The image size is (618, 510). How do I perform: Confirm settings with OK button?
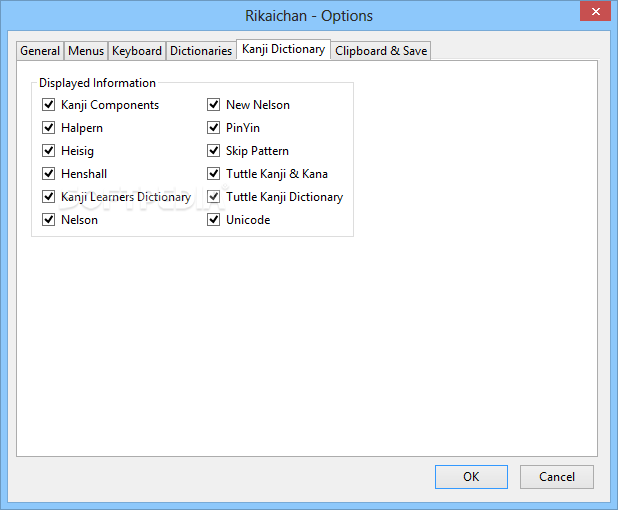471,477
